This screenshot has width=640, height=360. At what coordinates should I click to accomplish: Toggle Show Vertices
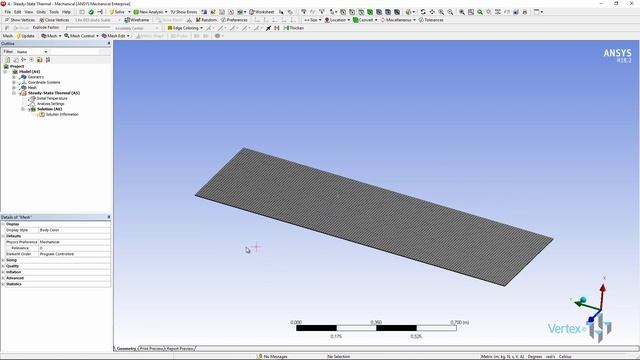click(20, 20)
